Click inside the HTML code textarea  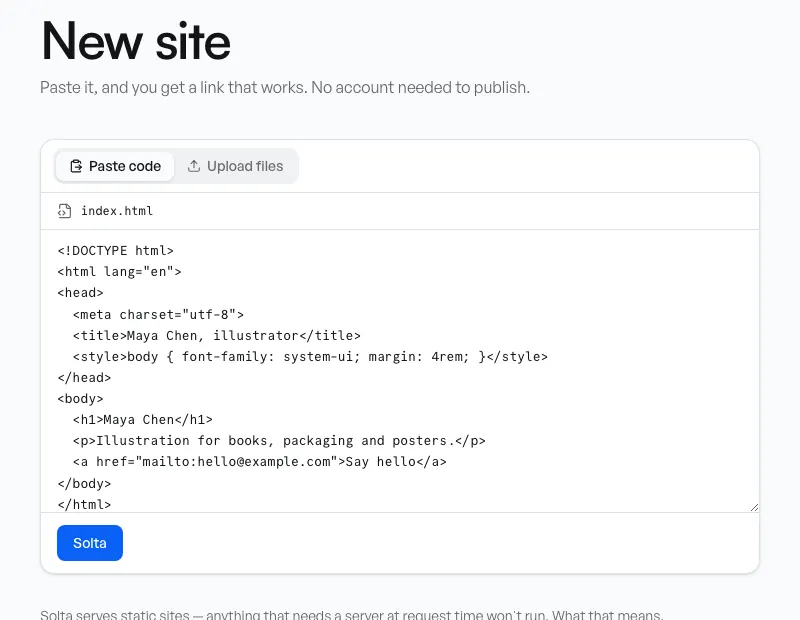[400, 371]
